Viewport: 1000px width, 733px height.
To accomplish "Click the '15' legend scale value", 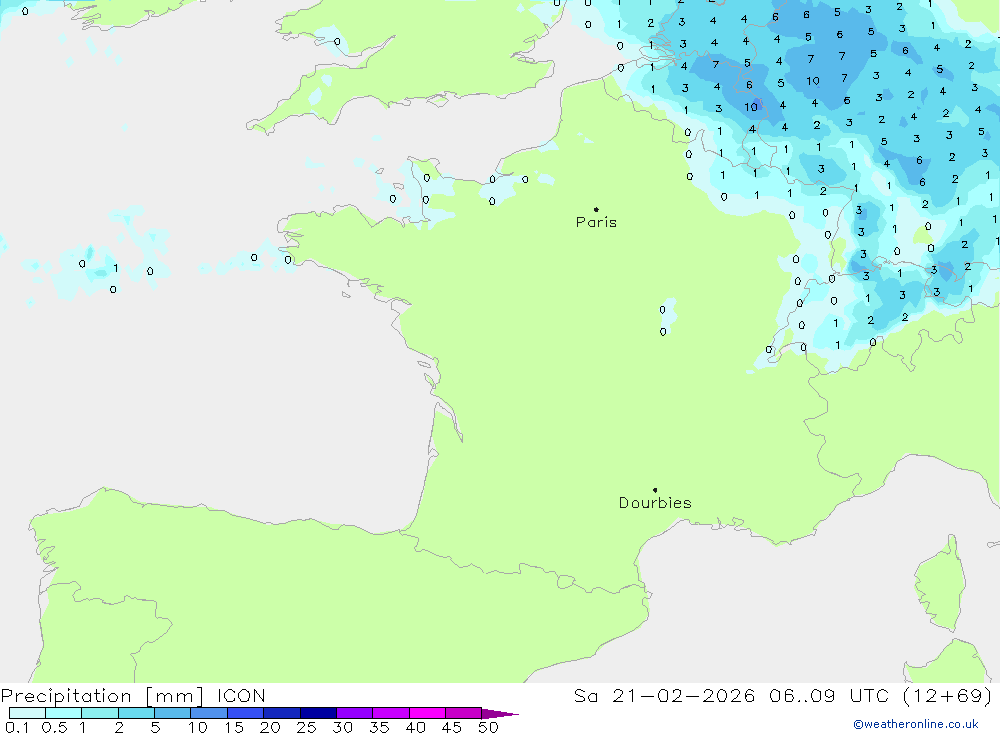I will 234,727.
